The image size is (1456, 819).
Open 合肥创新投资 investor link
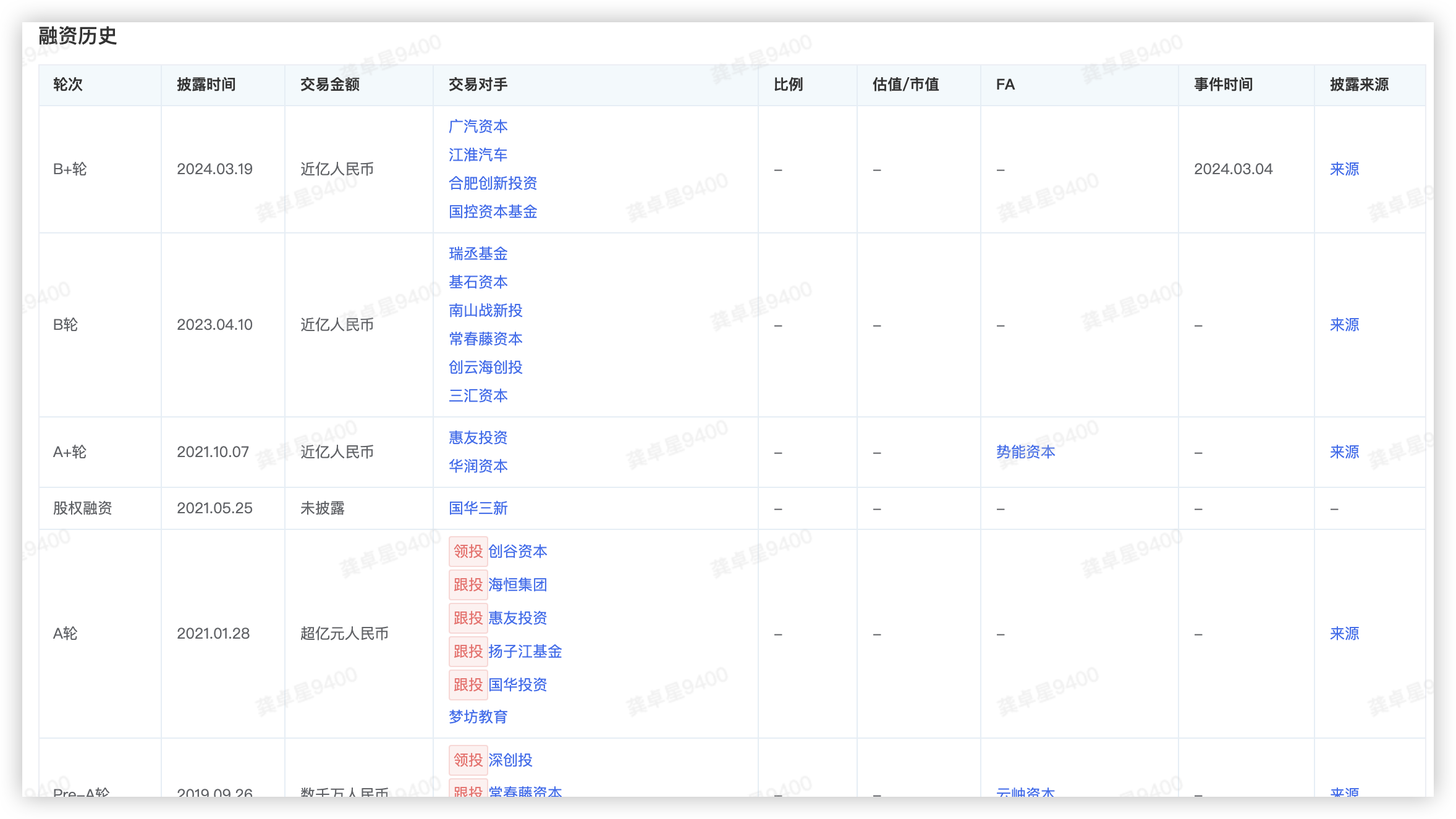pyautogui.click(x=493, y=183)
